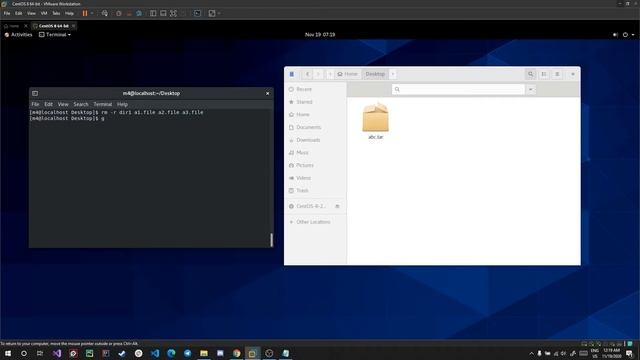
Task: Select the abc.tar archive file
Action: tap(376, 121)
